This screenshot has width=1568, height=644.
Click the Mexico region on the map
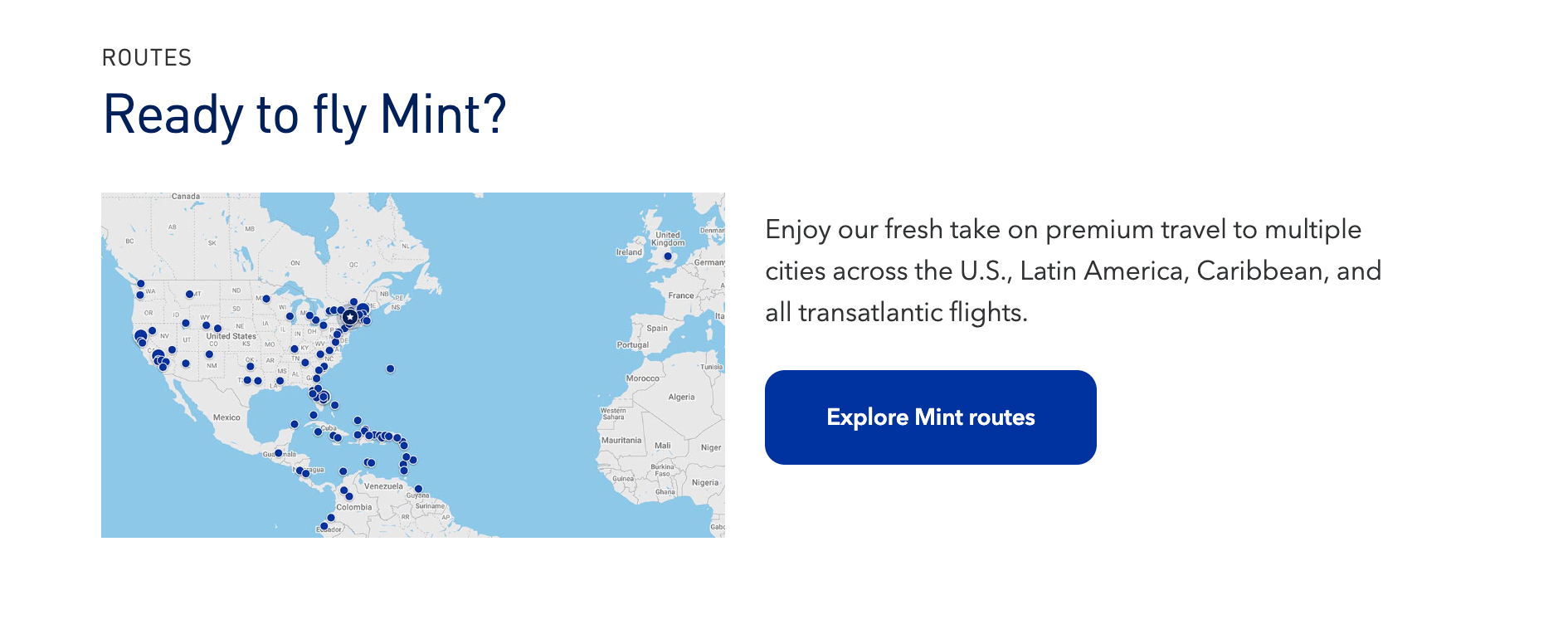226,417
